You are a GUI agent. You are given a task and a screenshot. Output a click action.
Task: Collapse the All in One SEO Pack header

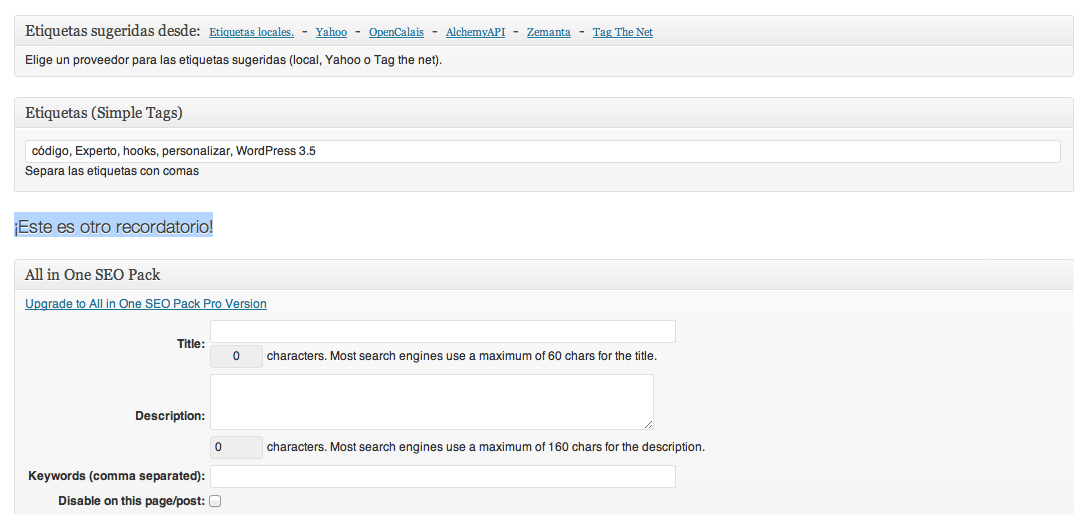600,275
